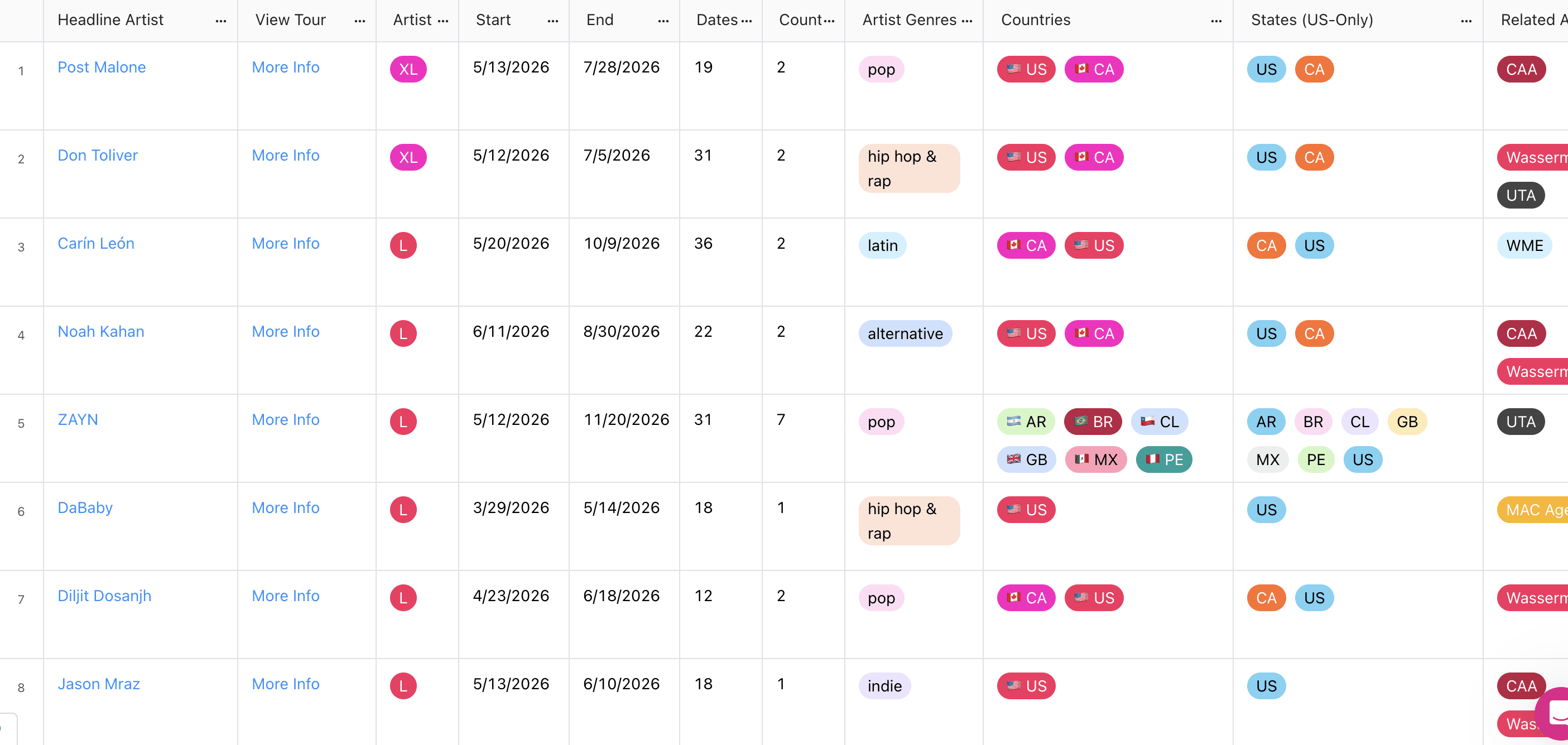Image resolution: width=1568 pixels, height=745 pixels.
Task: Open the End column options menu
Action: coord(663,21)
